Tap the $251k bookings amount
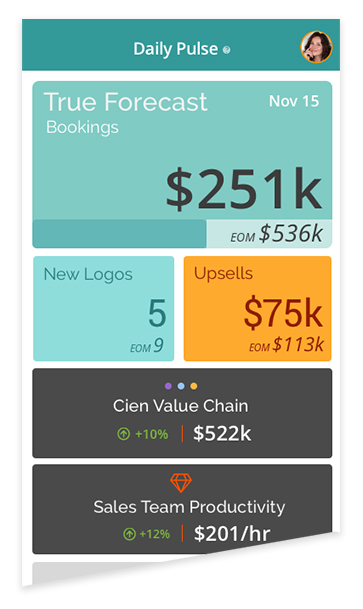Screen dimensions: 363x609 tap(244, 189)
